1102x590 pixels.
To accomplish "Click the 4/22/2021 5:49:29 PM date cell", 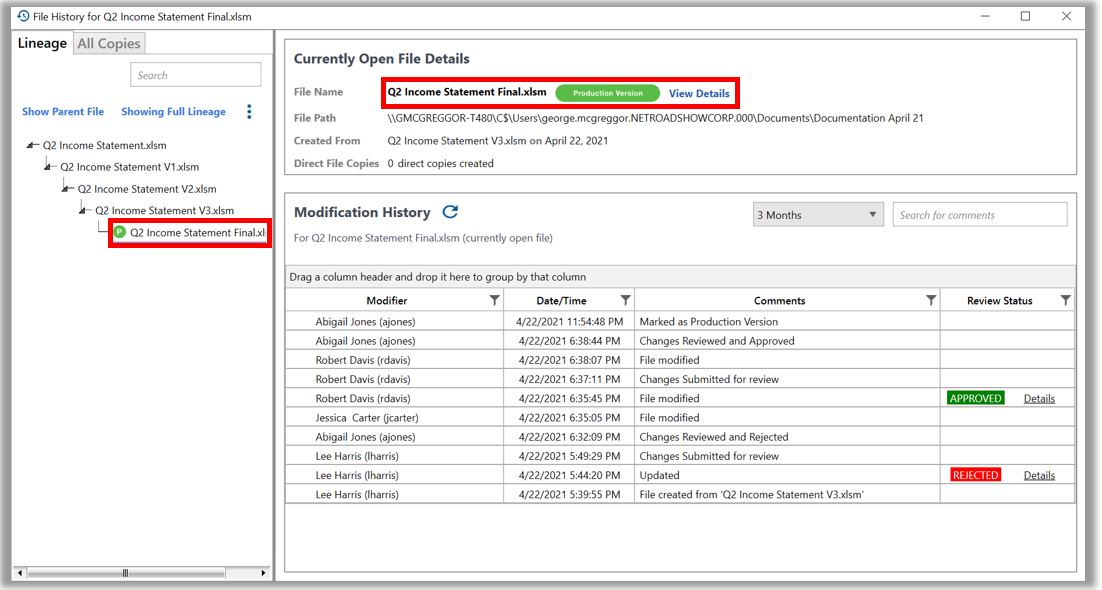I will point(569,456).
